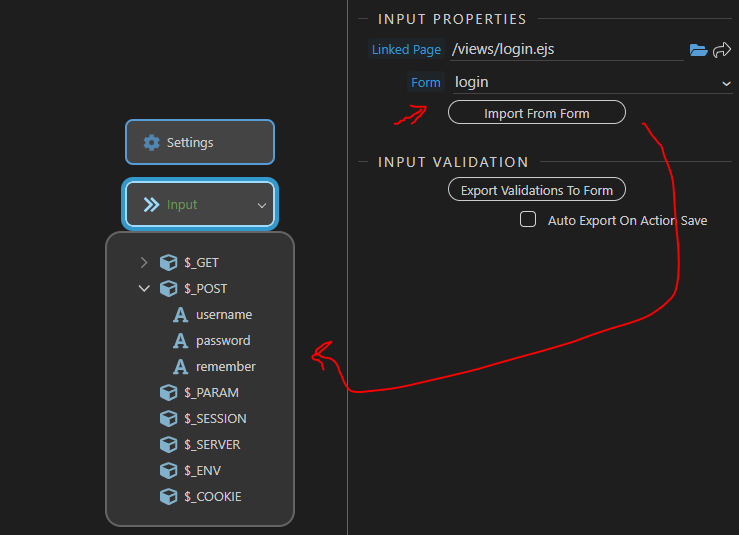739x535 pixels.
Task: Click Export Validations To Form button
Action: point(537,189)
